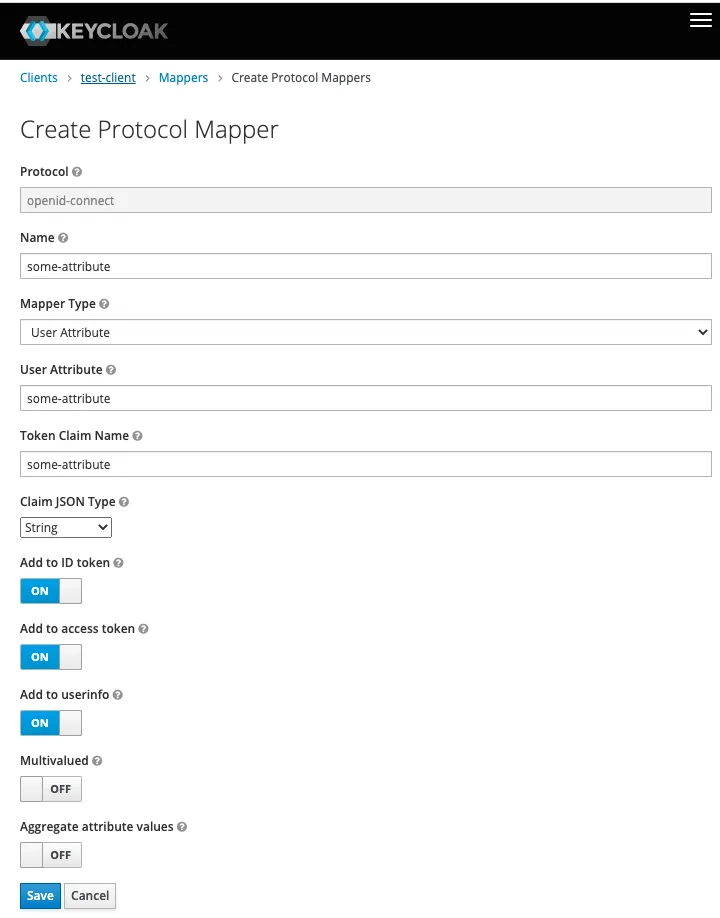Click help icon next to Multivalued

point(97,761)
